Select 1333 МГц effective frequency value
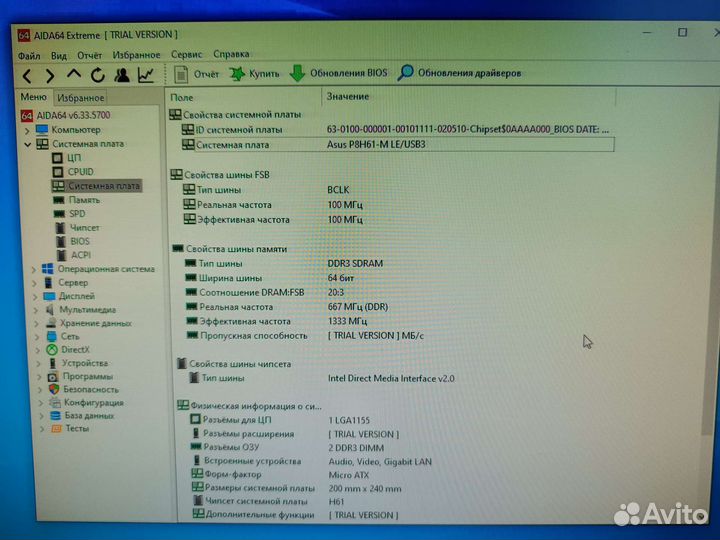This screenshot has width=720, height=540. pos(347,321)
